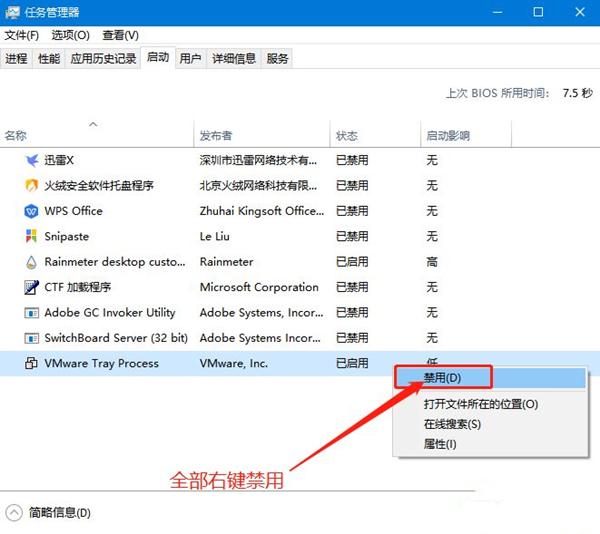
Task: Click Rainmeter's 已启用 status cell
Action: pos(352,262)
